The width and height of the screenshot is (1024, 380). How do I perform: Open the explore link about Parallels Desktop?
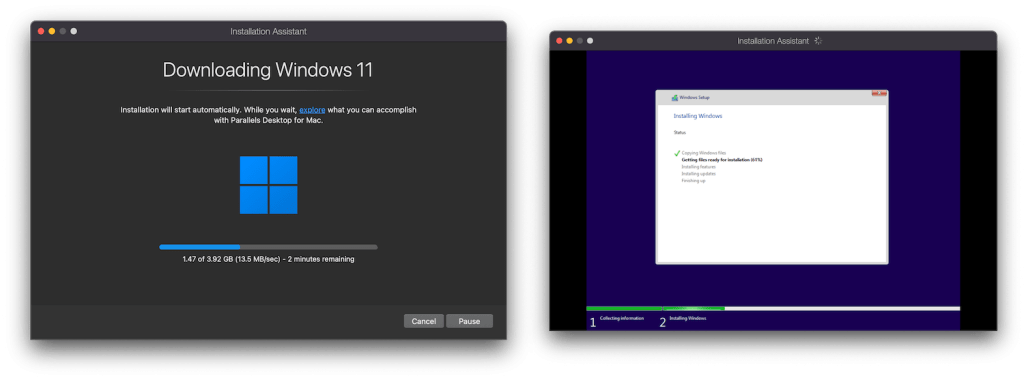point(312,110)
